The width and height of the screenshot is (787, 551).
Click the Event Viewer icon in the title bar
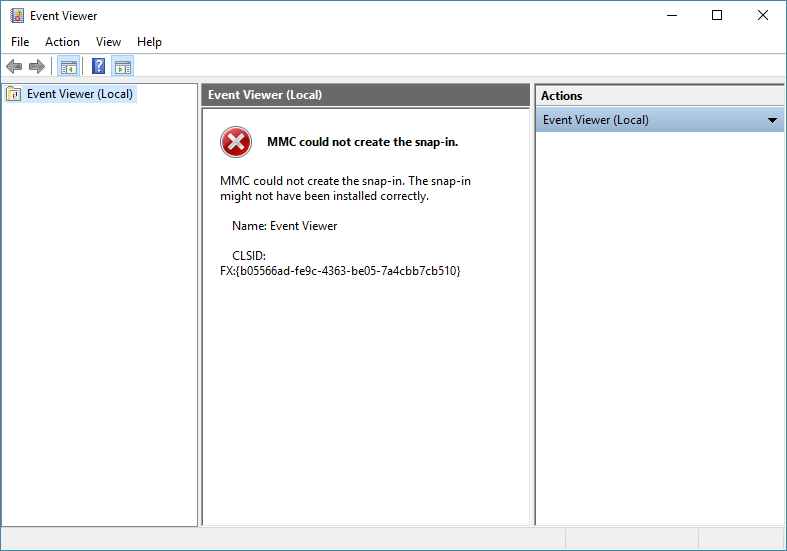17,16
